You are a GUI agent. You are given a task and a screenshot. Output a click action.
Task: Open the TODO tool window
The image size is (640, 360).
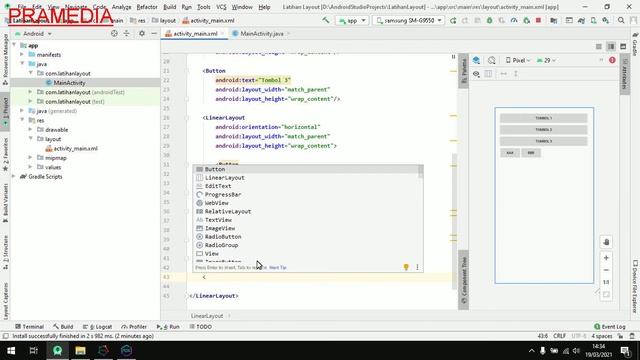(201, 327)
